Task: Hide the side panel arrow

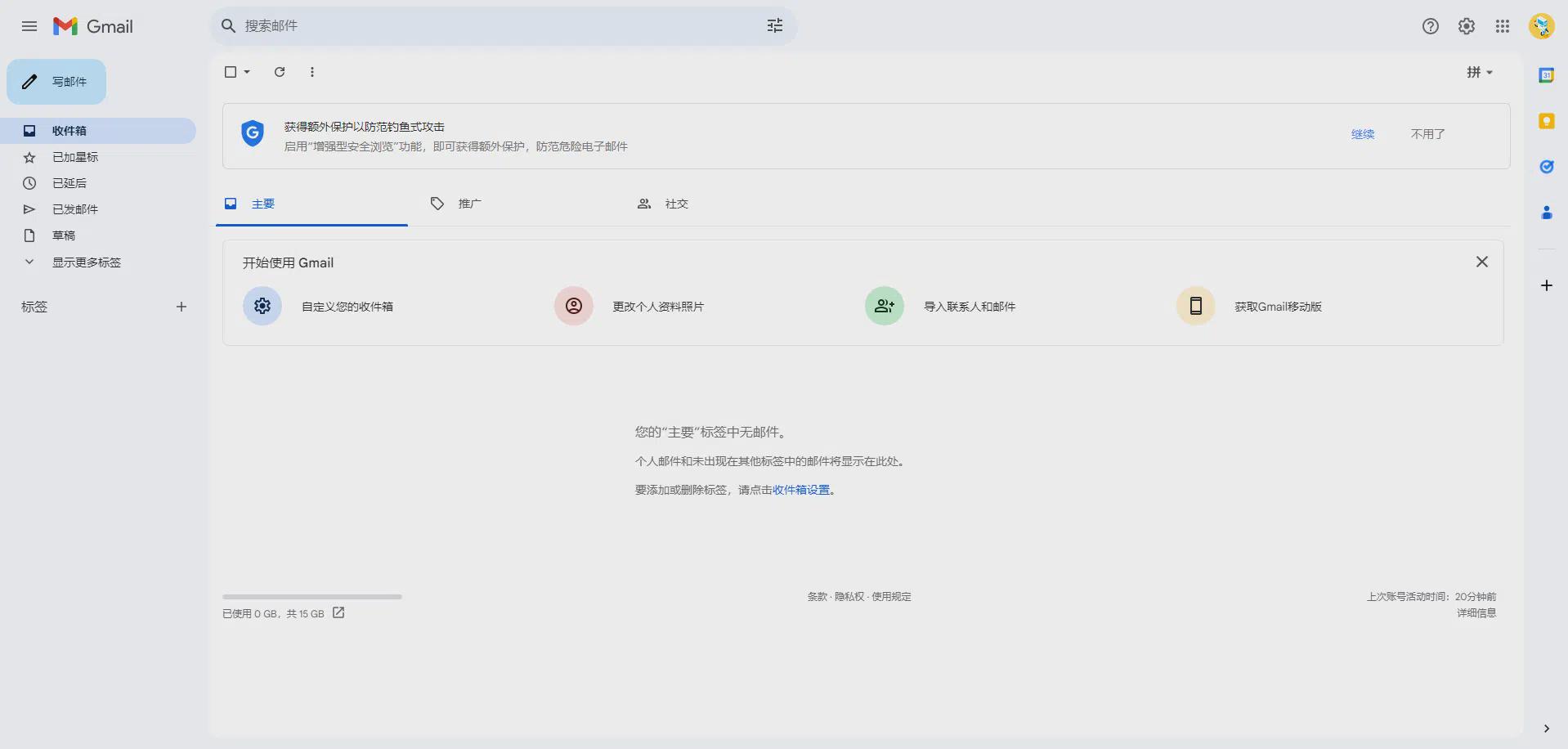Action: [1546, 729]
